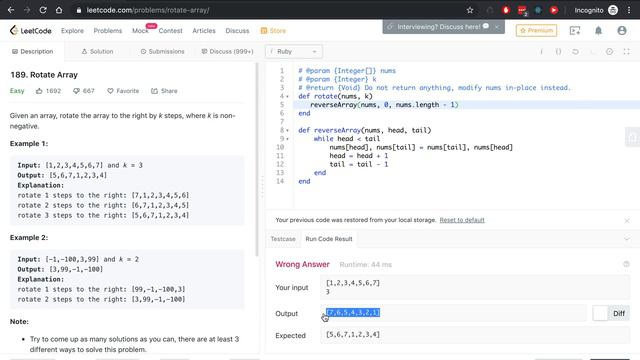Open the notifications bell

pyautogui.click(x=598, y=31)
